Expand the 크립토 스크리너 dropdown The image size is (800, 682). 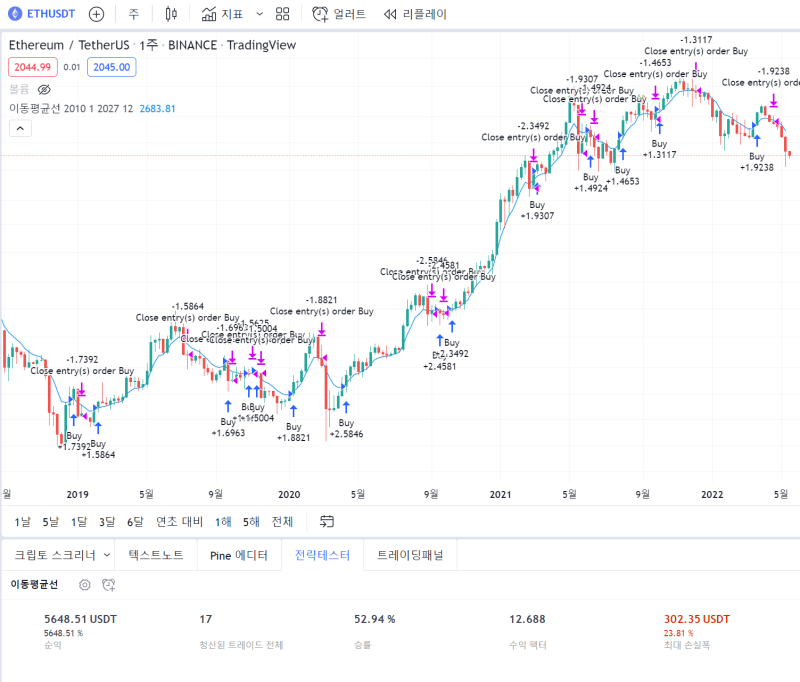[x=62, y=555]
